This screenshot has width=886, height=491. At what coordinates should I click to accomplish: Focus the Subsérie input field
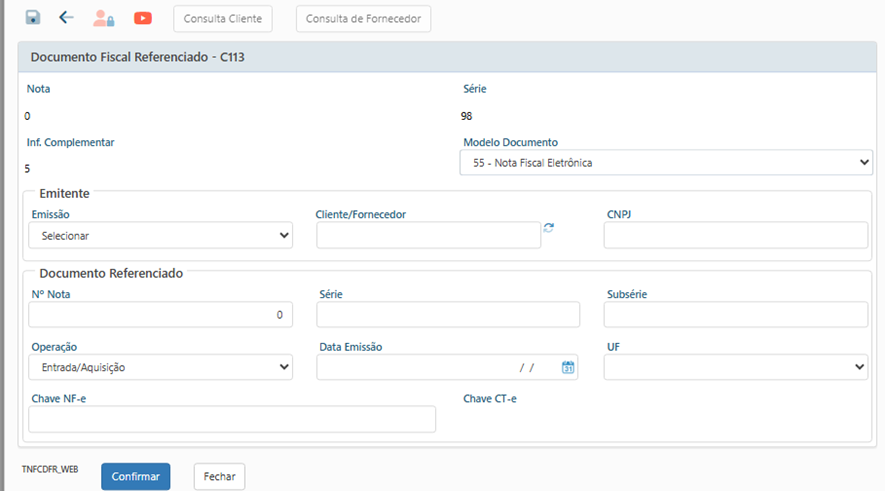tap(735, 315)
